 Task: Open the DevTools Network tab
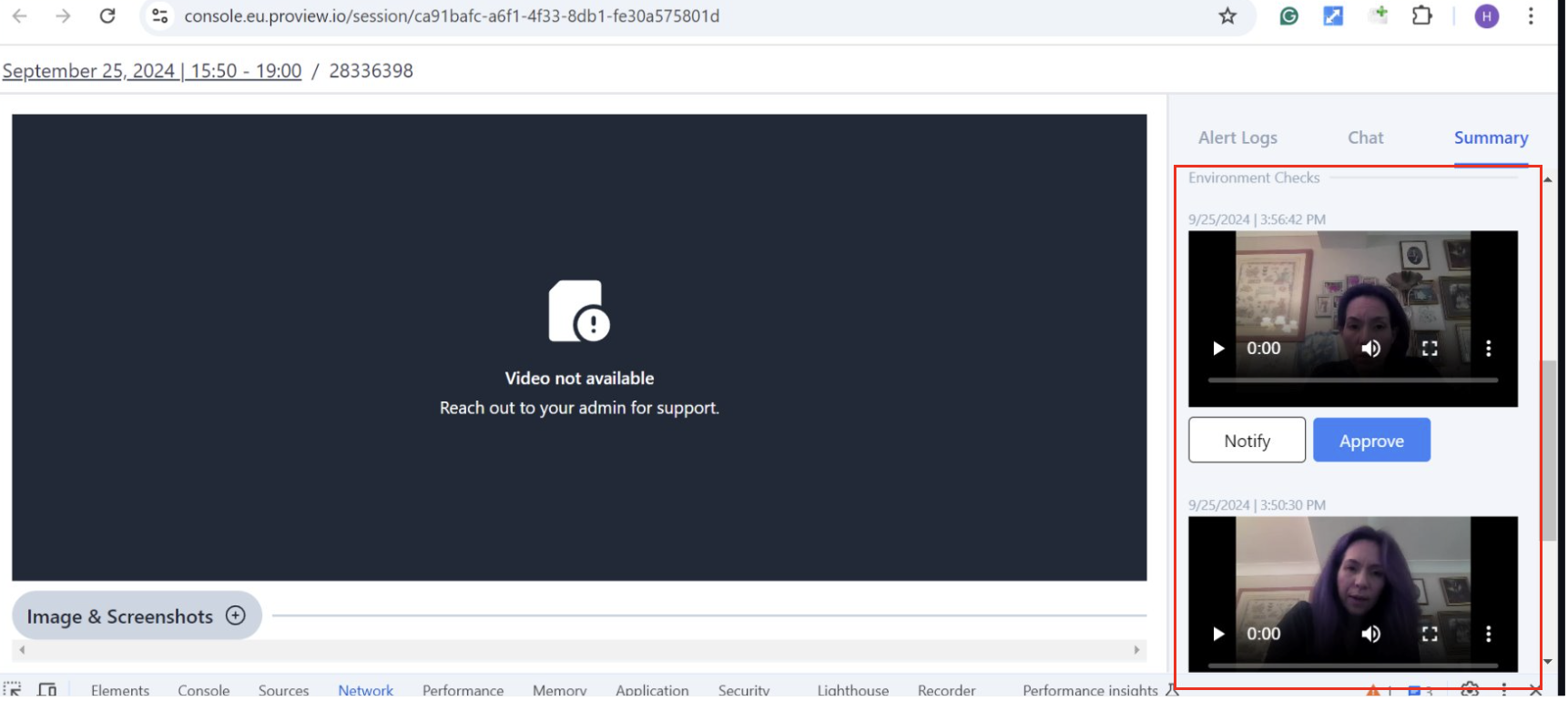point(366,690)
